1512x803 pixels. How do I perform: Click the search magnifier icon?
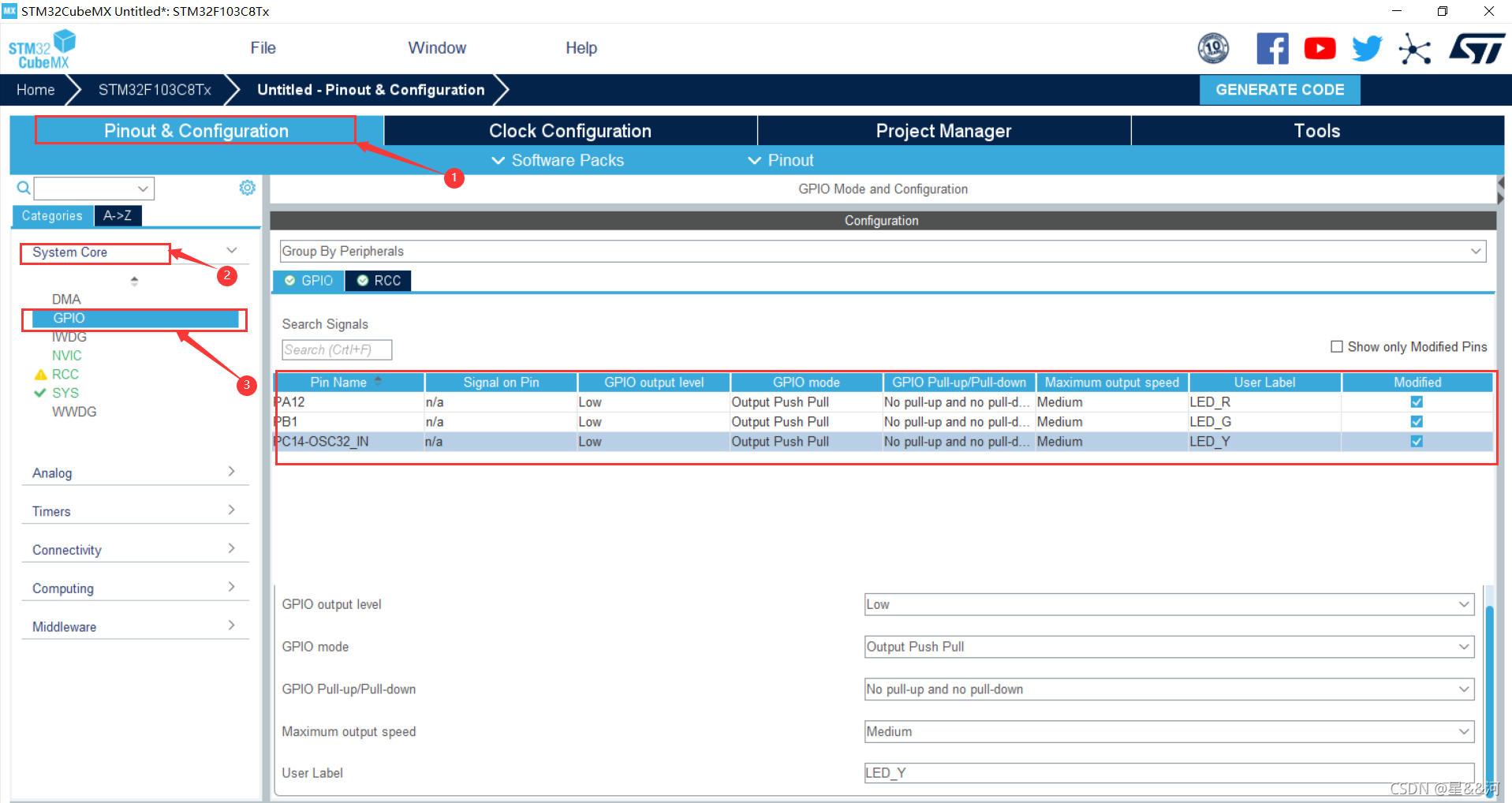pyautogui.click(x=24, y=188)
